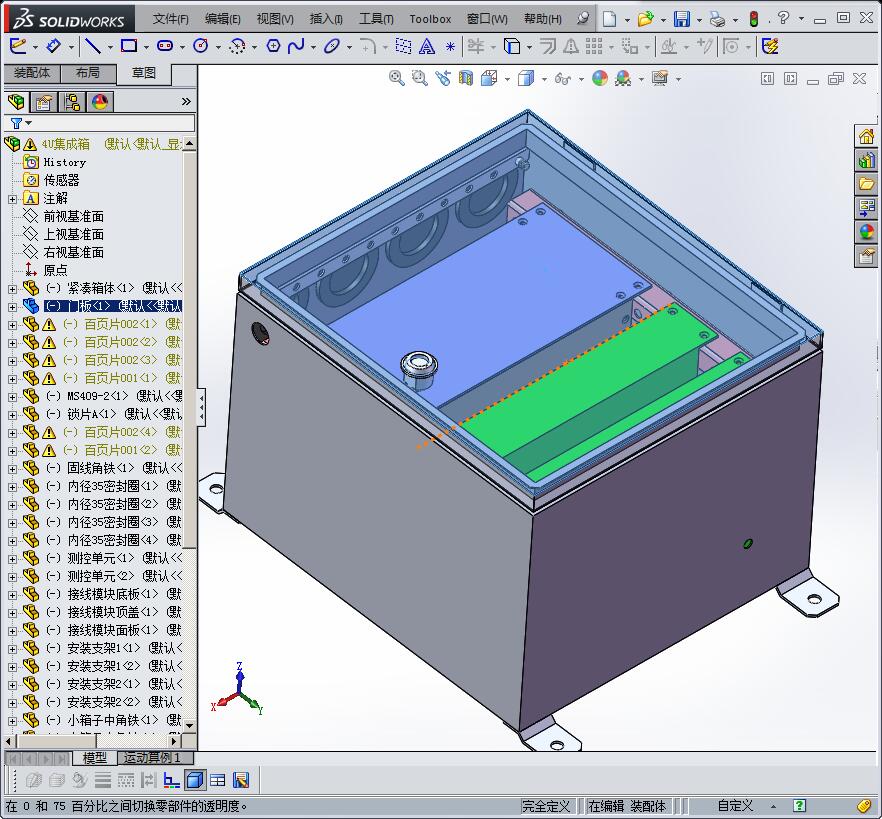Select the Point sketch tool
The width and height of the screenshot is (882, 819).
[450, 46]
